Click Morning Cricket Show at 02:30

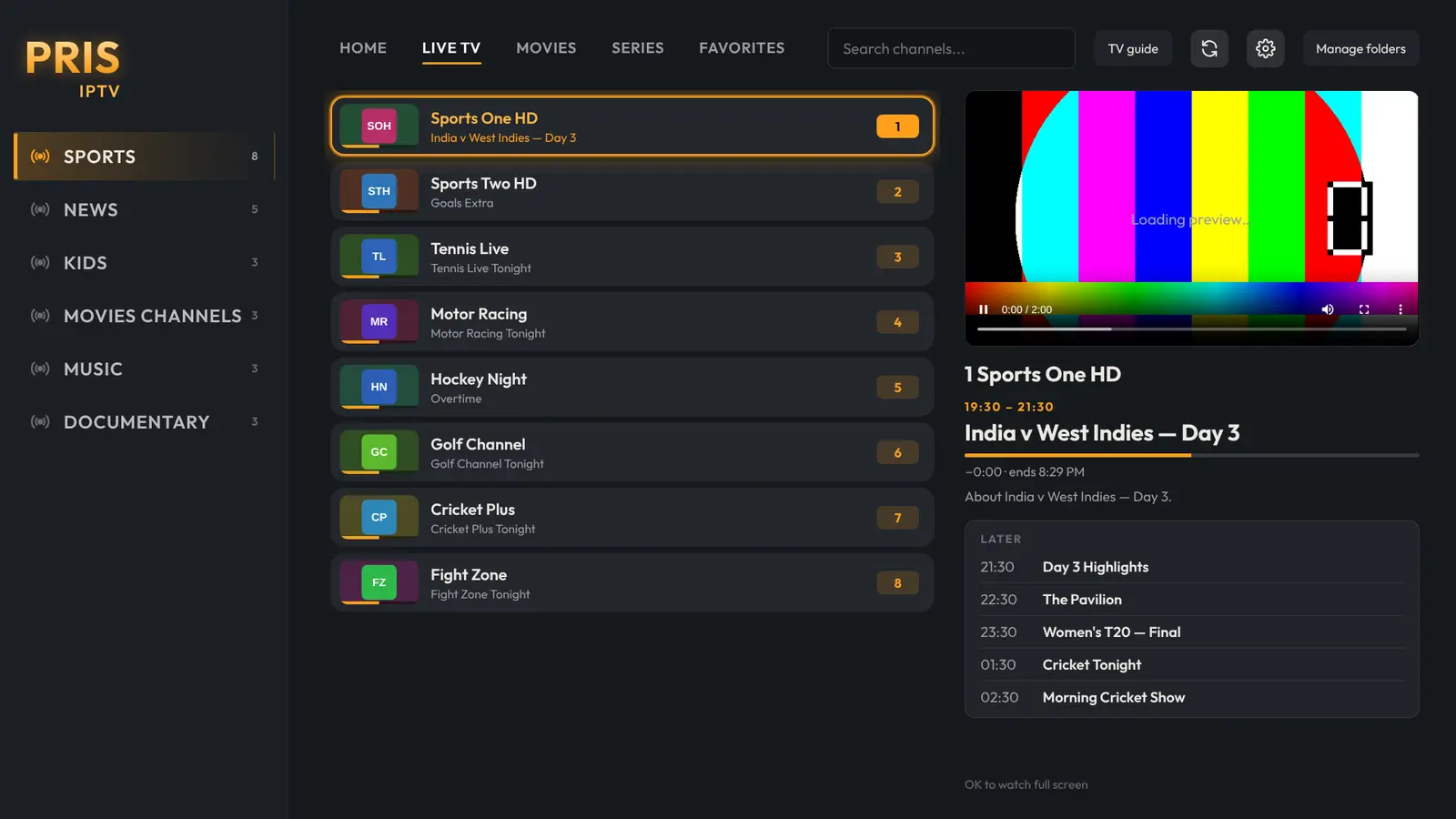point(1191,697)
